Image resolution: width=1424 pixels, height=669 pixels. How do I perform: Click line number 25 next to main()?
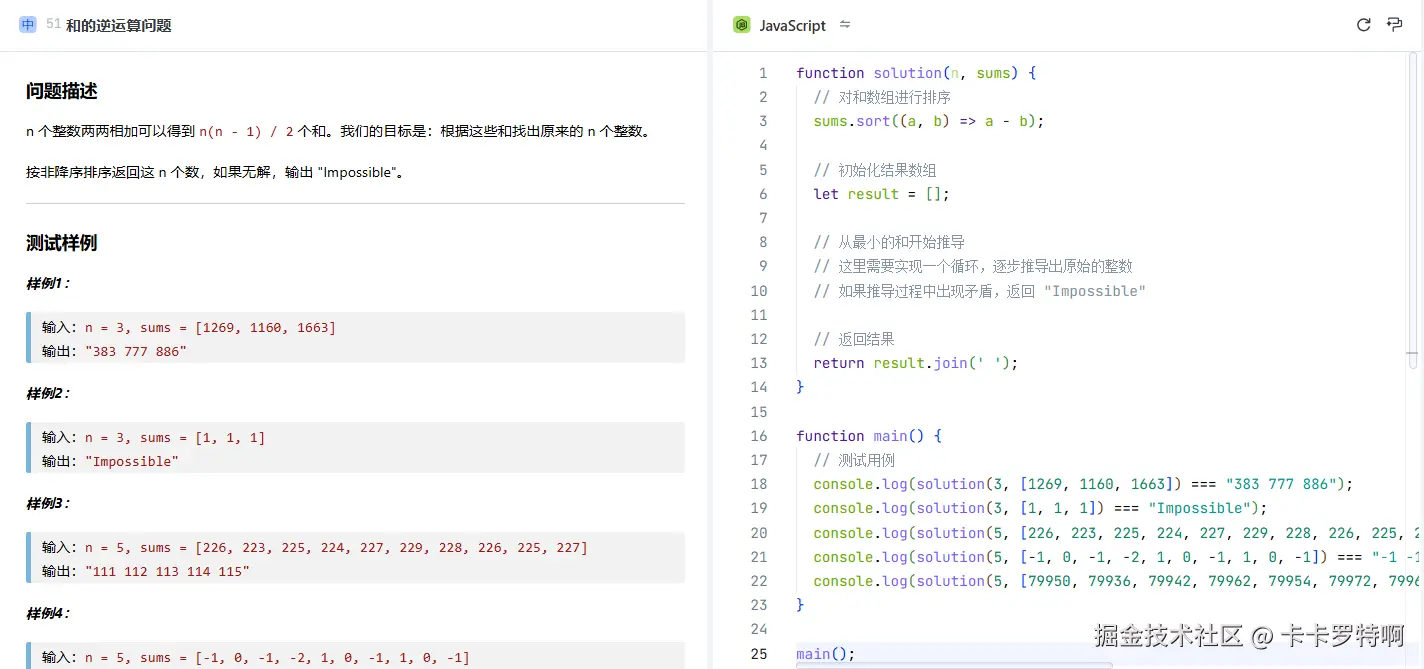click(x=759, y=653)
